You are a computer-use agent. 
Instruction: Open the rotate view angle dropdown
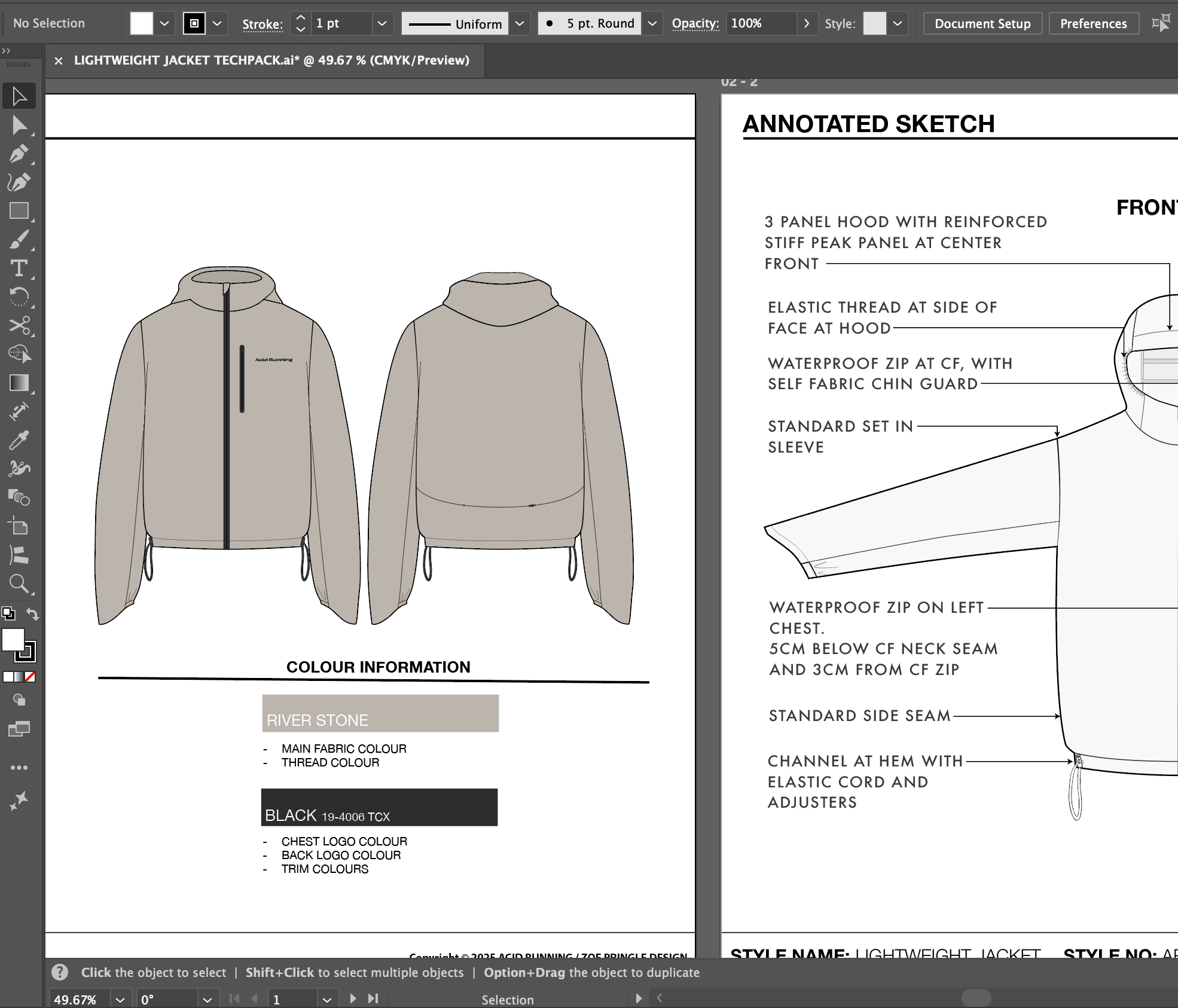tap(207, 1000)
